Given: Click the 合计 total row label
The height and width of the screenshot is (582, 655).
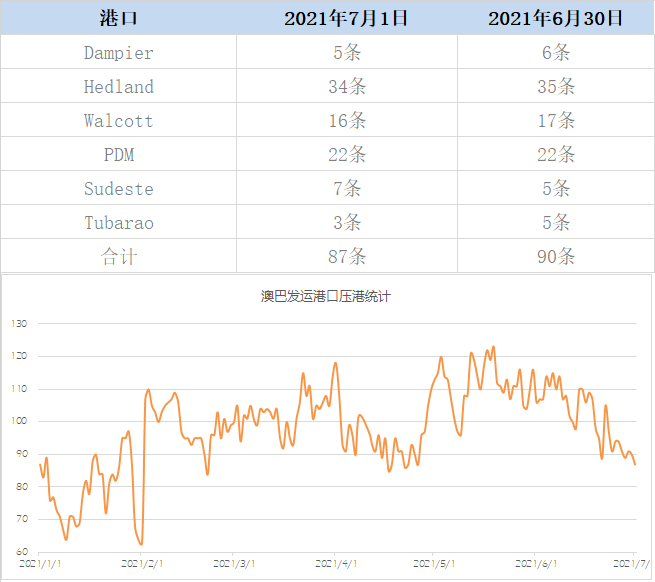Looking at the screenshot, I should click(119, 257).
